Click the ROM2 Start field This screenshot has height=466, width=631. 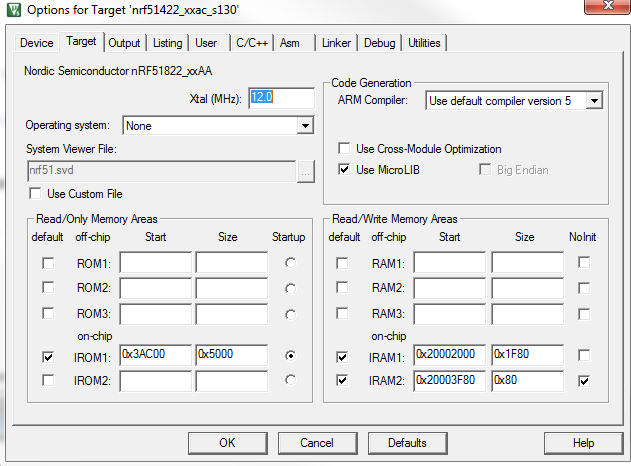[155, 288]
